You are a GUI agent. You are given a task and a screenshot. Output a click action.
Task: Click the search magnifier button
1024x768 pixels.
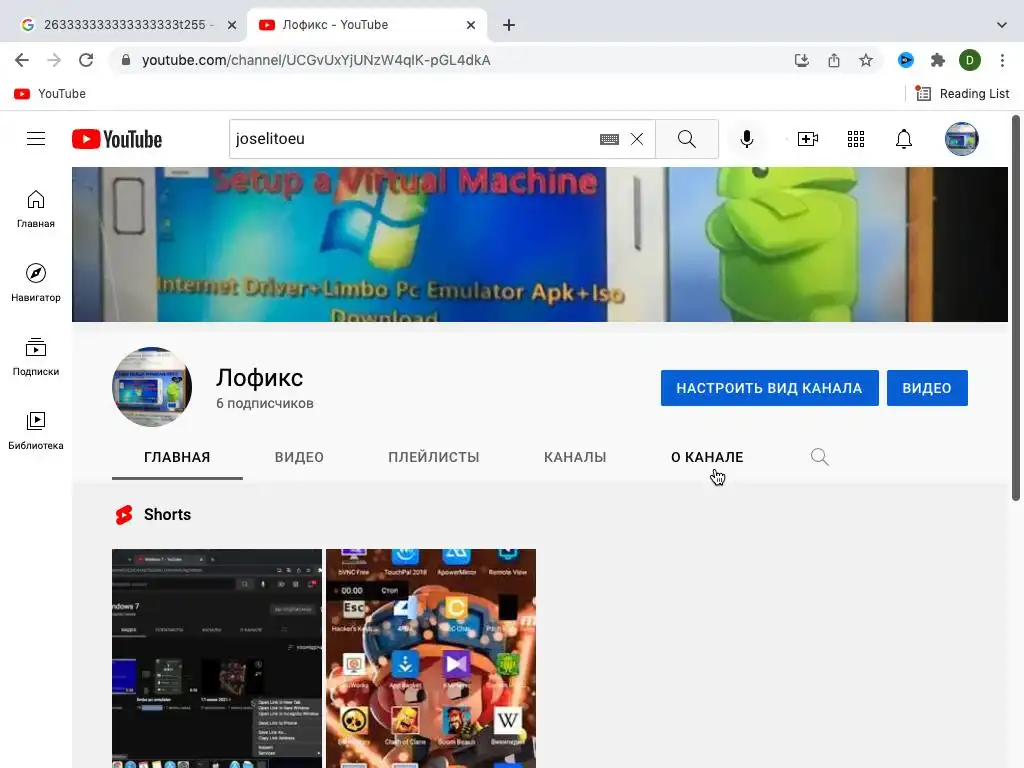(686, 139)
